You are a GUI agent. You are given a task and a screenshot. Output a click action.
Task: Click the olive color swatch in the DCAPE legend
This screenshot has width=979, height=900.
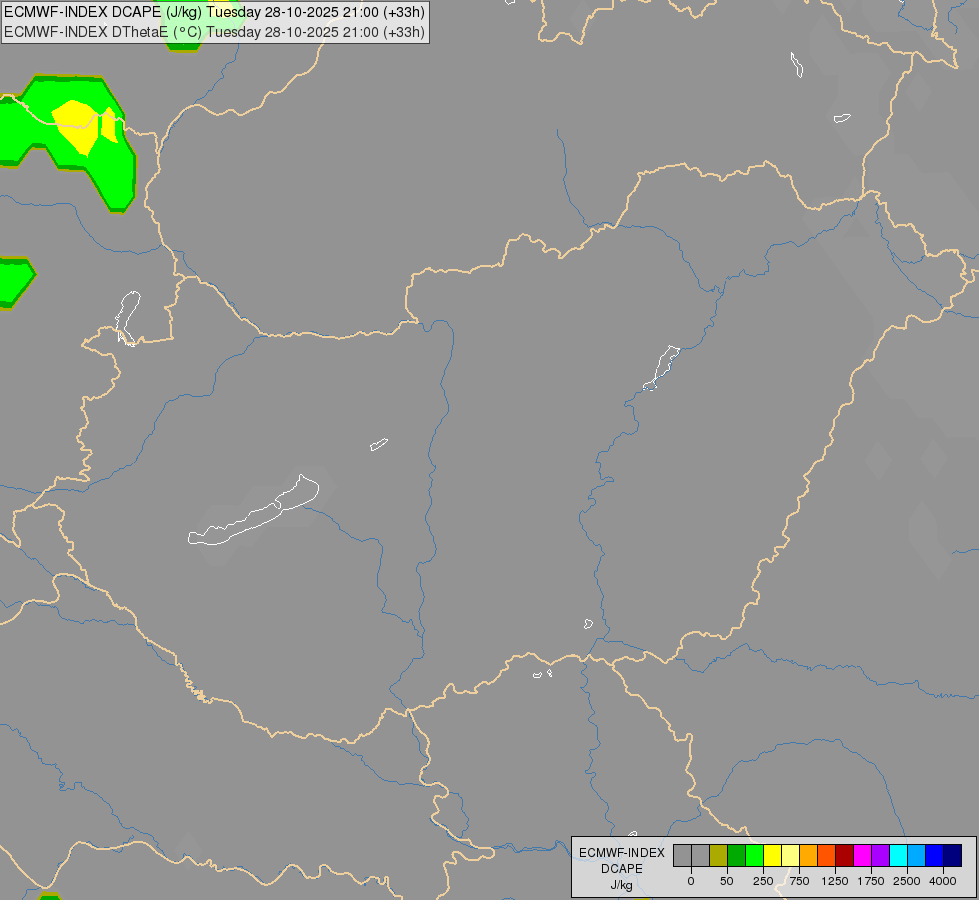tap(718, 856)
